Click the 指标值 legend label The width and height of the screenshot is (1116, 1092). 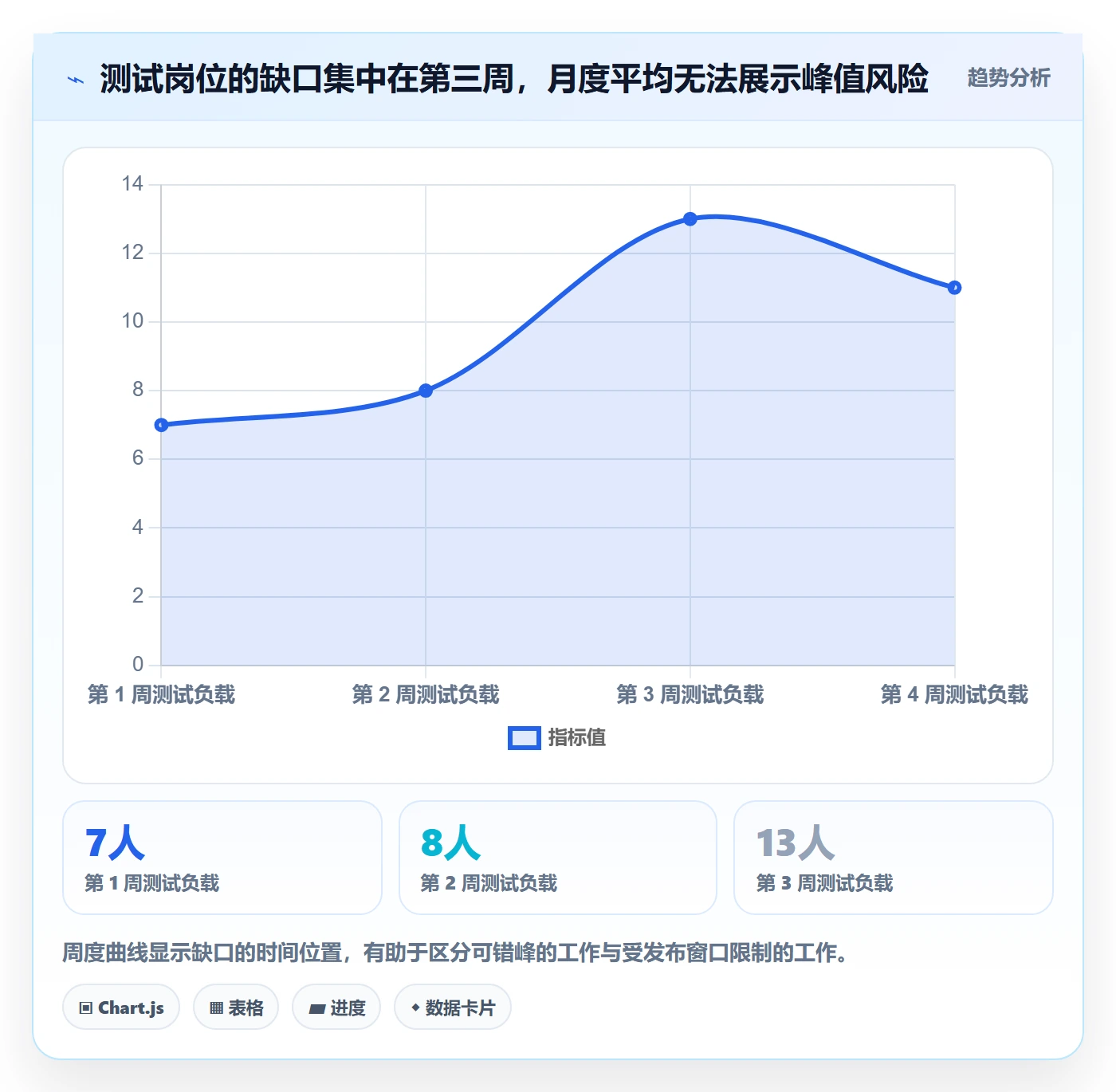pos(577,738)
